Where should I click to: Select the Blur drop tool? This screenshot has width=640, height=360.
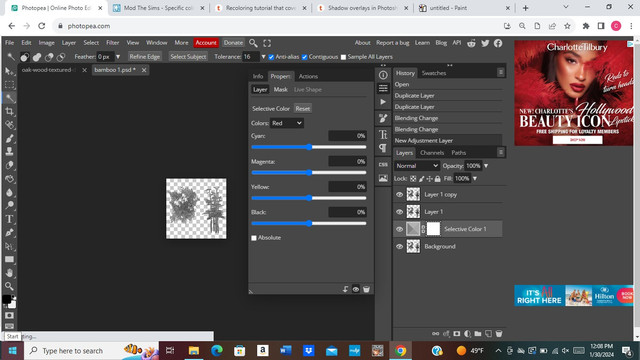click(9, 192)
